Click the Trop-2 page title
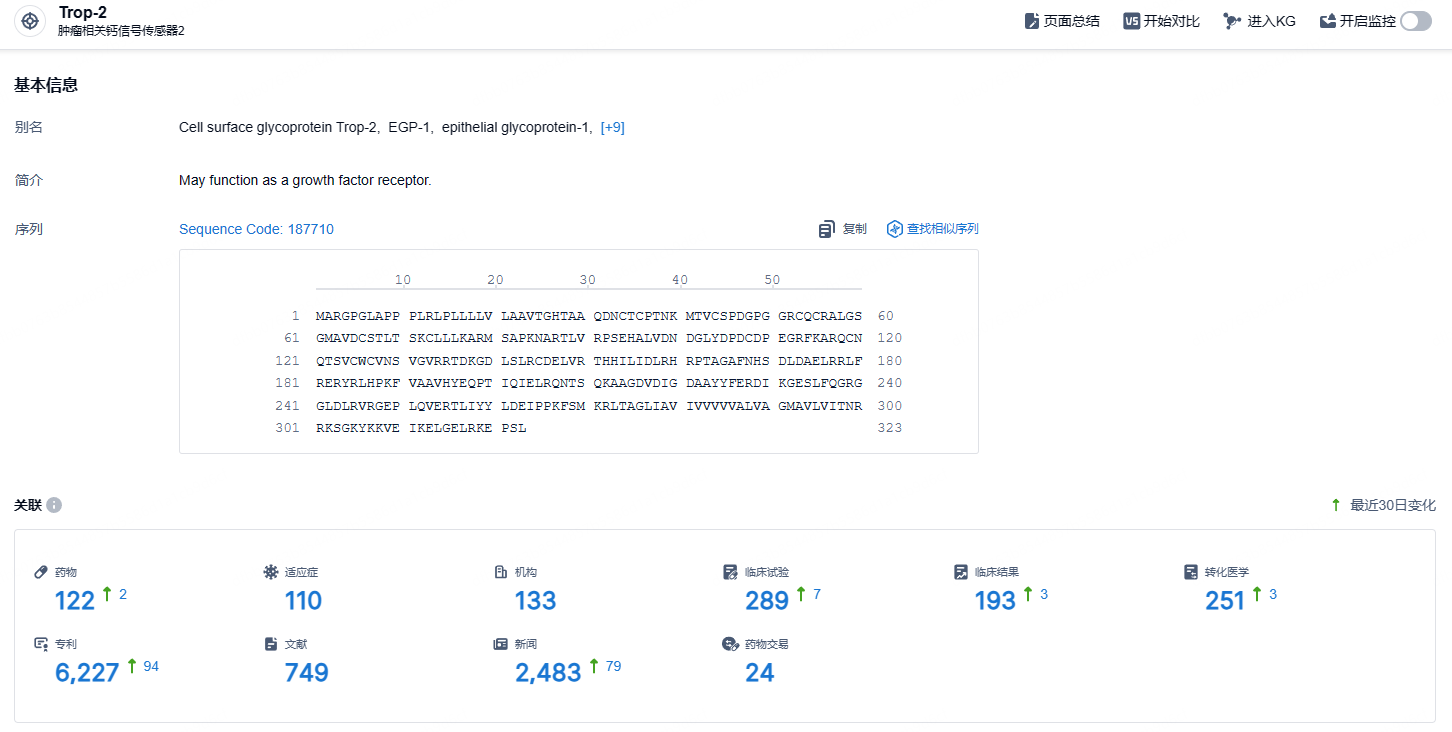Viewport: 1452px width, 732px height. [83, 12]
